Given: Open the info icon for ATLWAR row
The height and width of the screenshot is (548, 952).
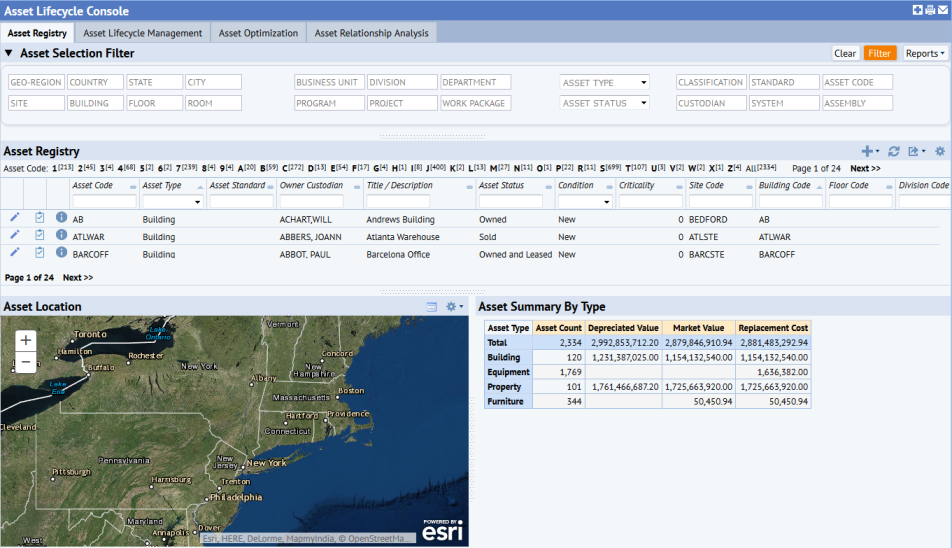Looking at the screenshot, I should 61,235.
